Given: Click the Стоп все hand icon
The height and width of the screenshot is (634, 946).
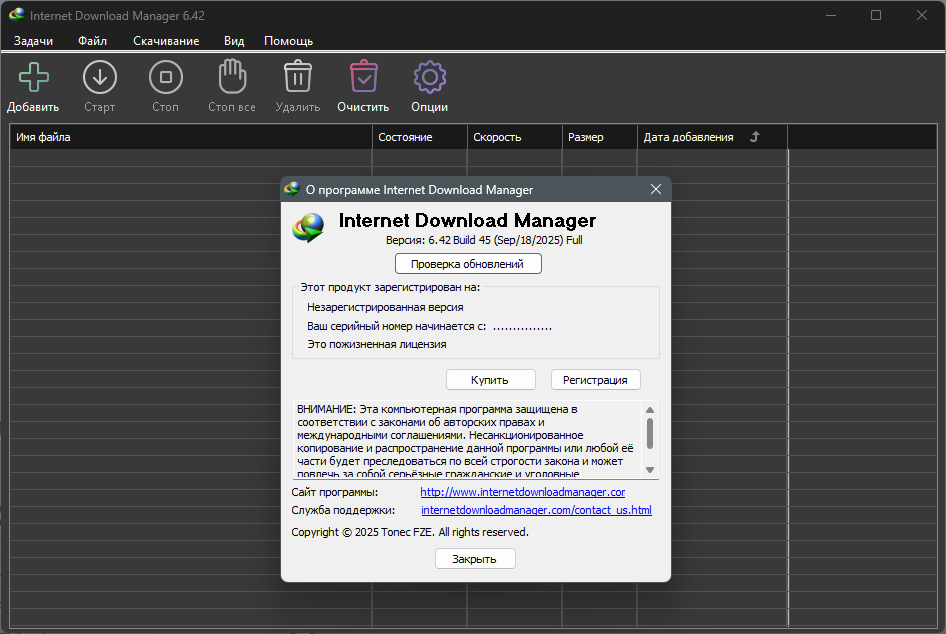Looking at the screenshot, I should [x=232, y=77].
